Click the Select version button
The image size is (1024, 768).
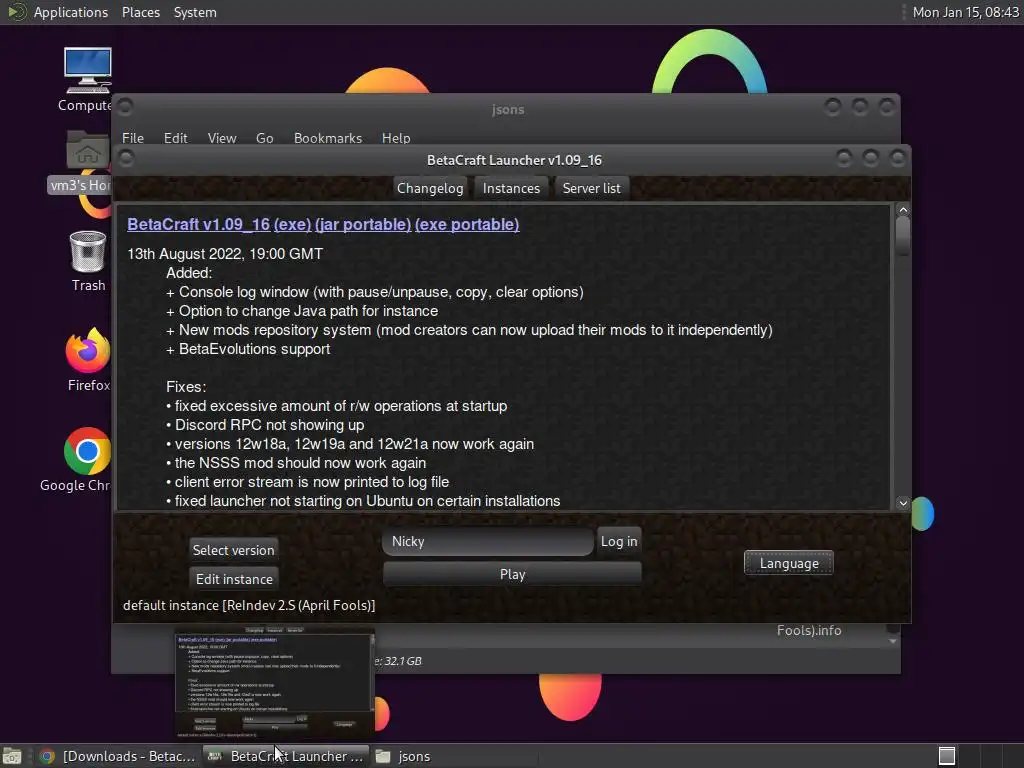pyautogui.click(x=233, y=550)
